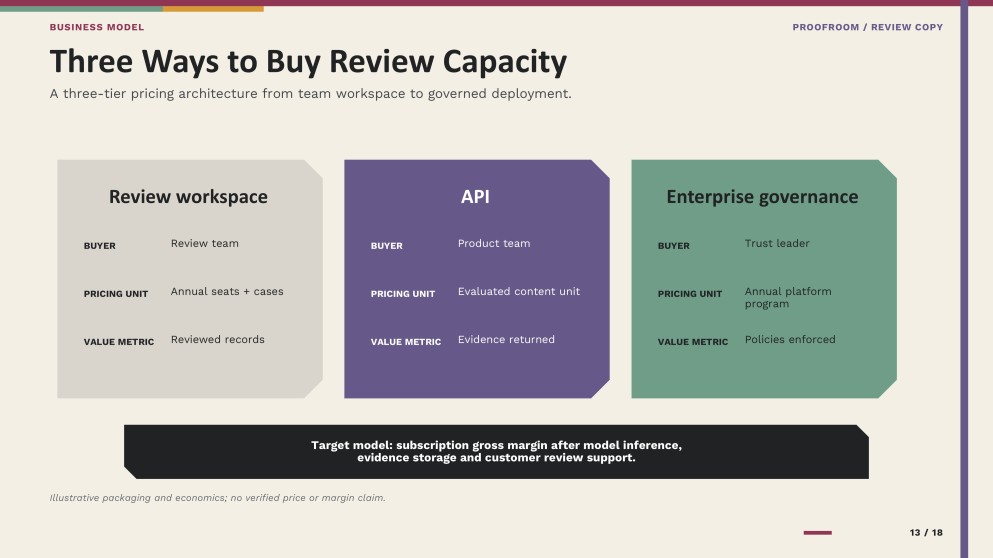Screen dimensions: 993x558
Task: Select the Enterprise governance card heading
Action: click(762, 196)
